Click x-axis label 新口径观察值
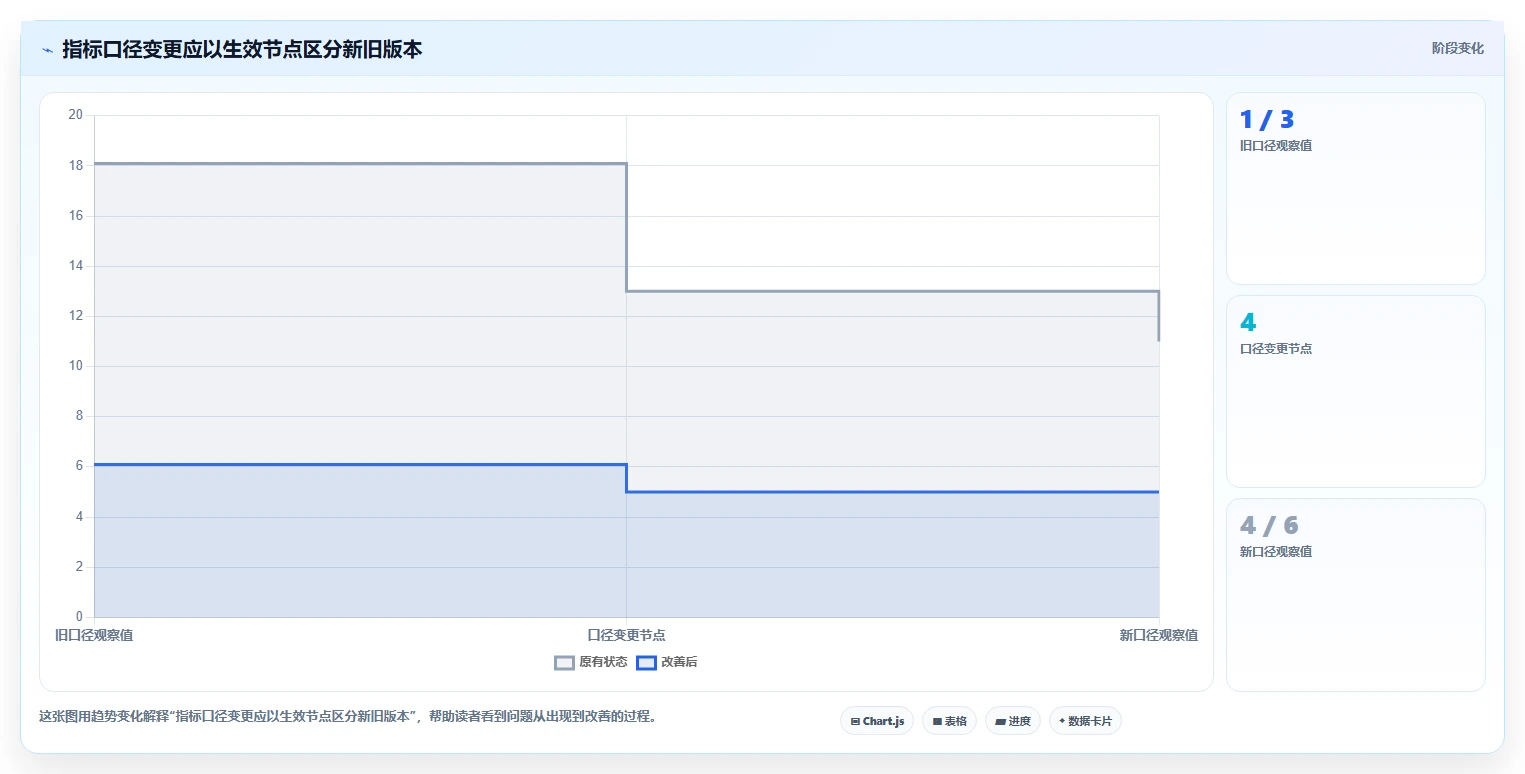The image size is (1525, 774). pos(1158,635)
